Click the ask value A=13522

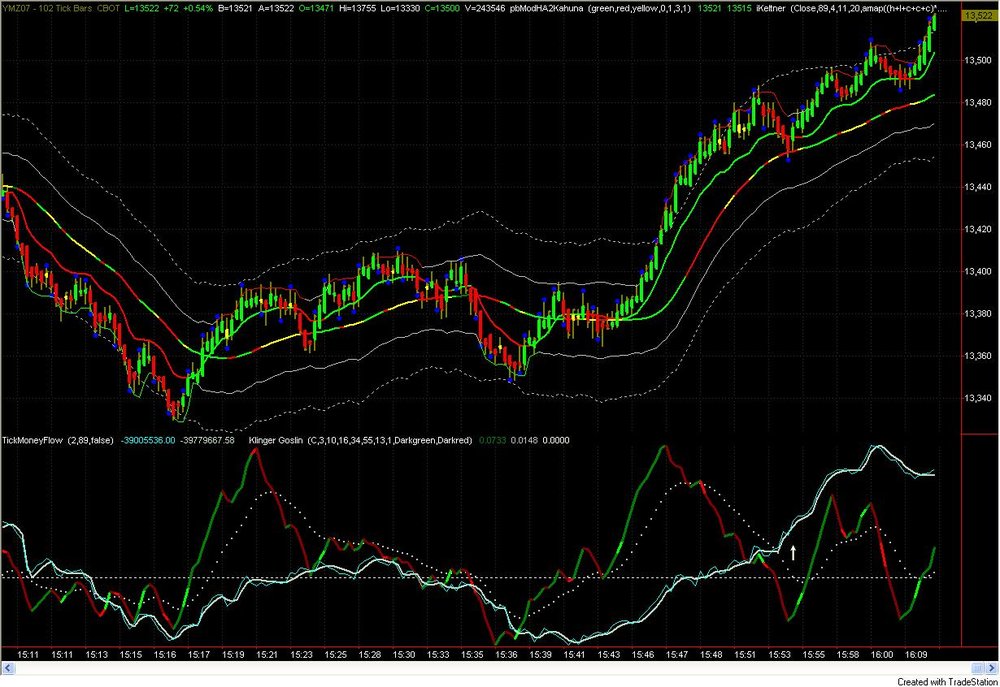coord(275,8)
